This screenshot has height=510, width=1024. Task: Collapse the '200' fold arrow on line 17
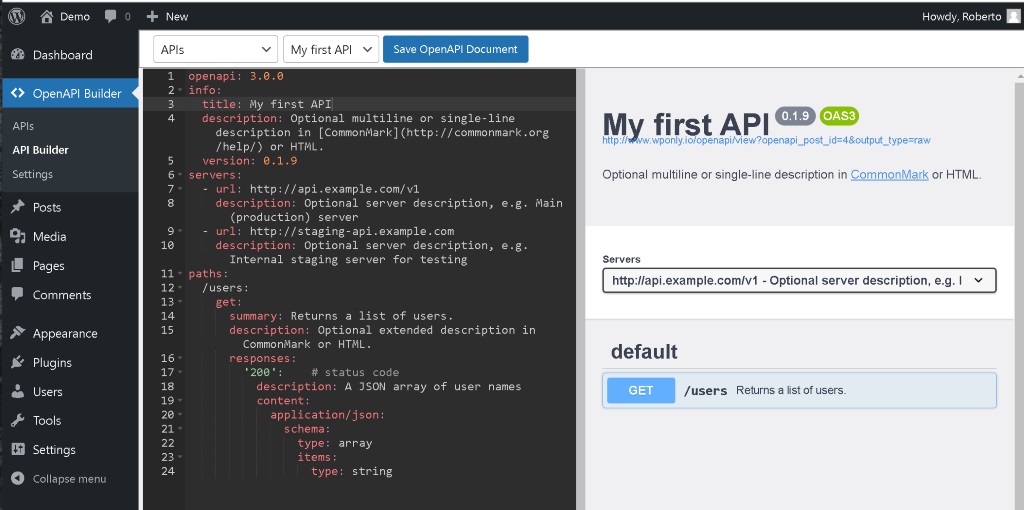pos(180,372)
